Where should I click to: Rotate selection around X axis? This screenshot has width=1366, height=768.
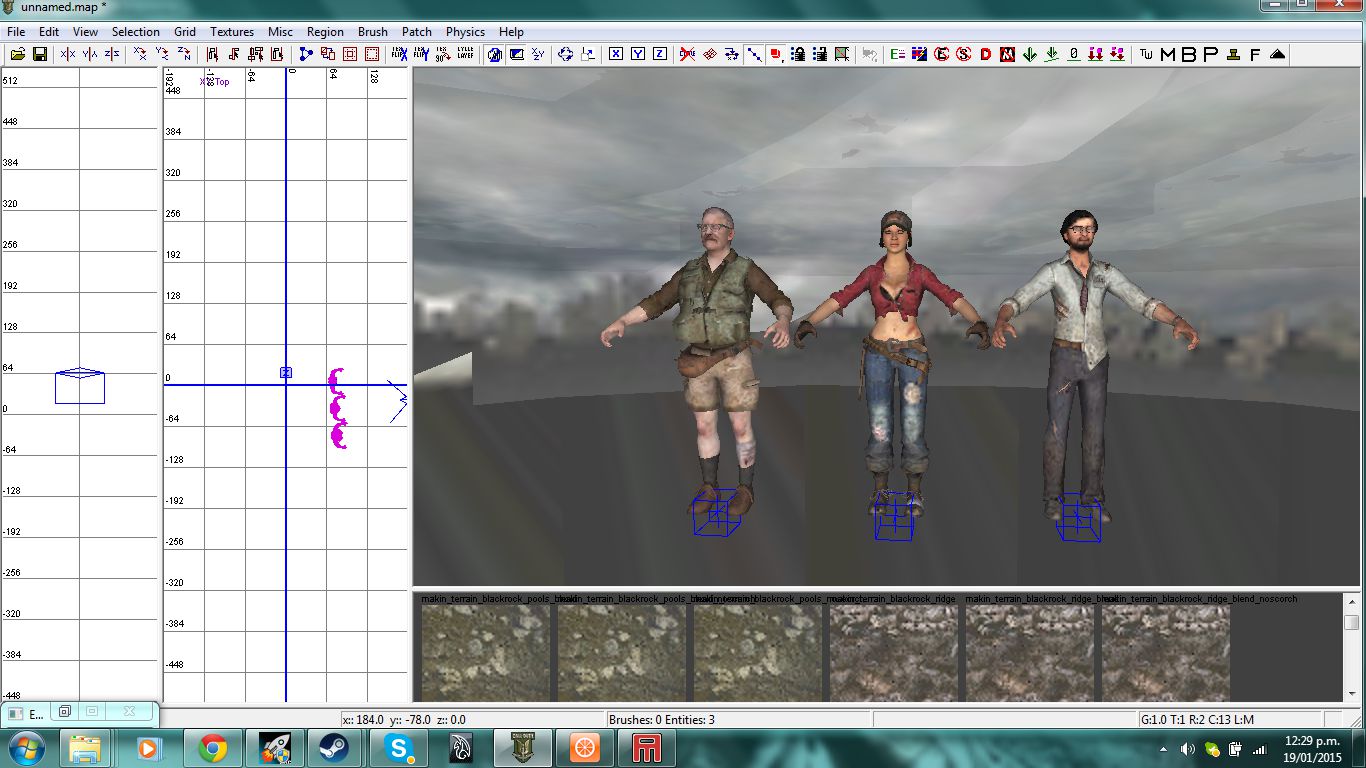(x=140, y=54)
